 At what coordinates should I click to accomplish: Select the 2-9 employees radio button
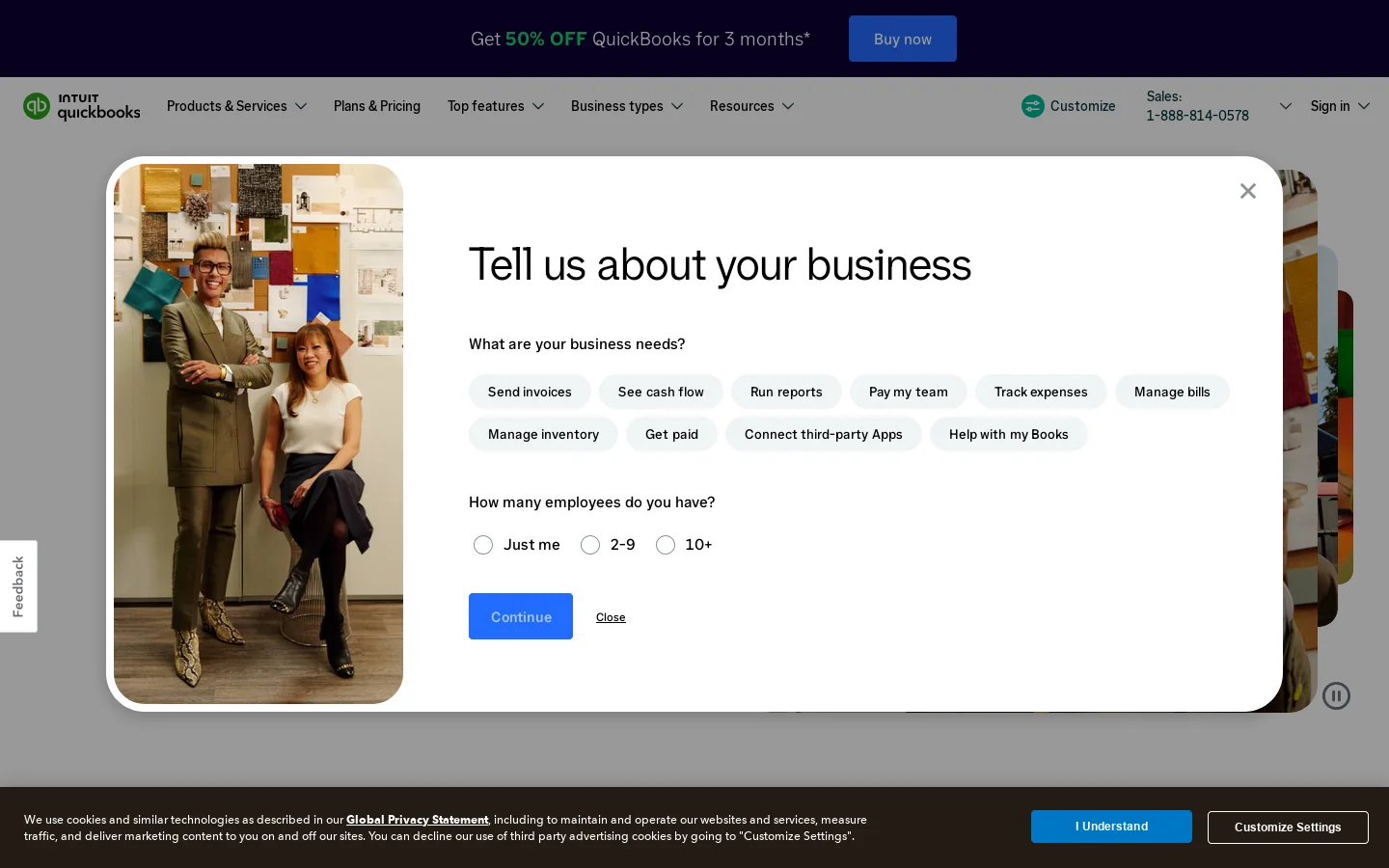[x=590, y=545]
